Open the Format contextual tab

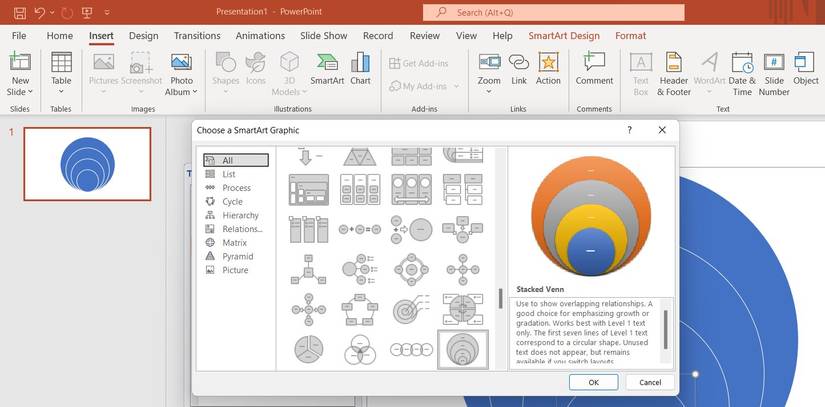tap(630, 36)
